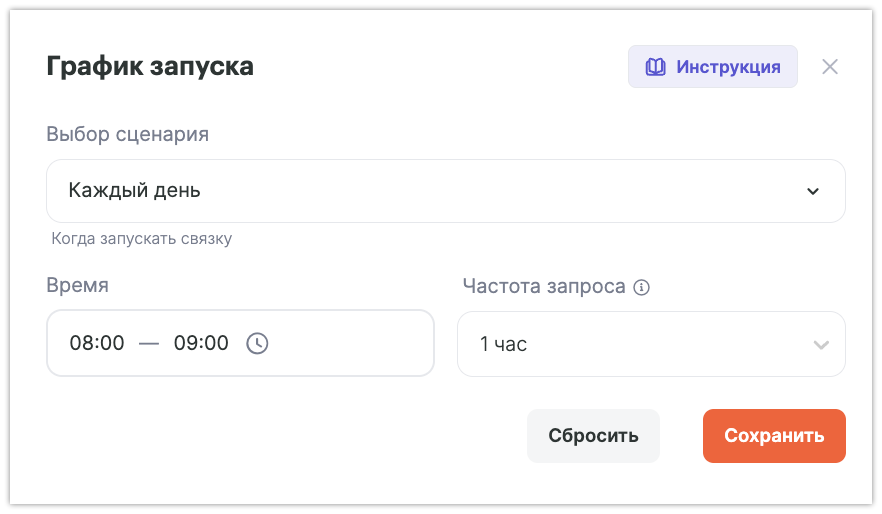The width and height of the screenshot is (882, 514).
Task: Save the schedule with Сохранить
Action: pyautogui.click(x=774, y=436)
